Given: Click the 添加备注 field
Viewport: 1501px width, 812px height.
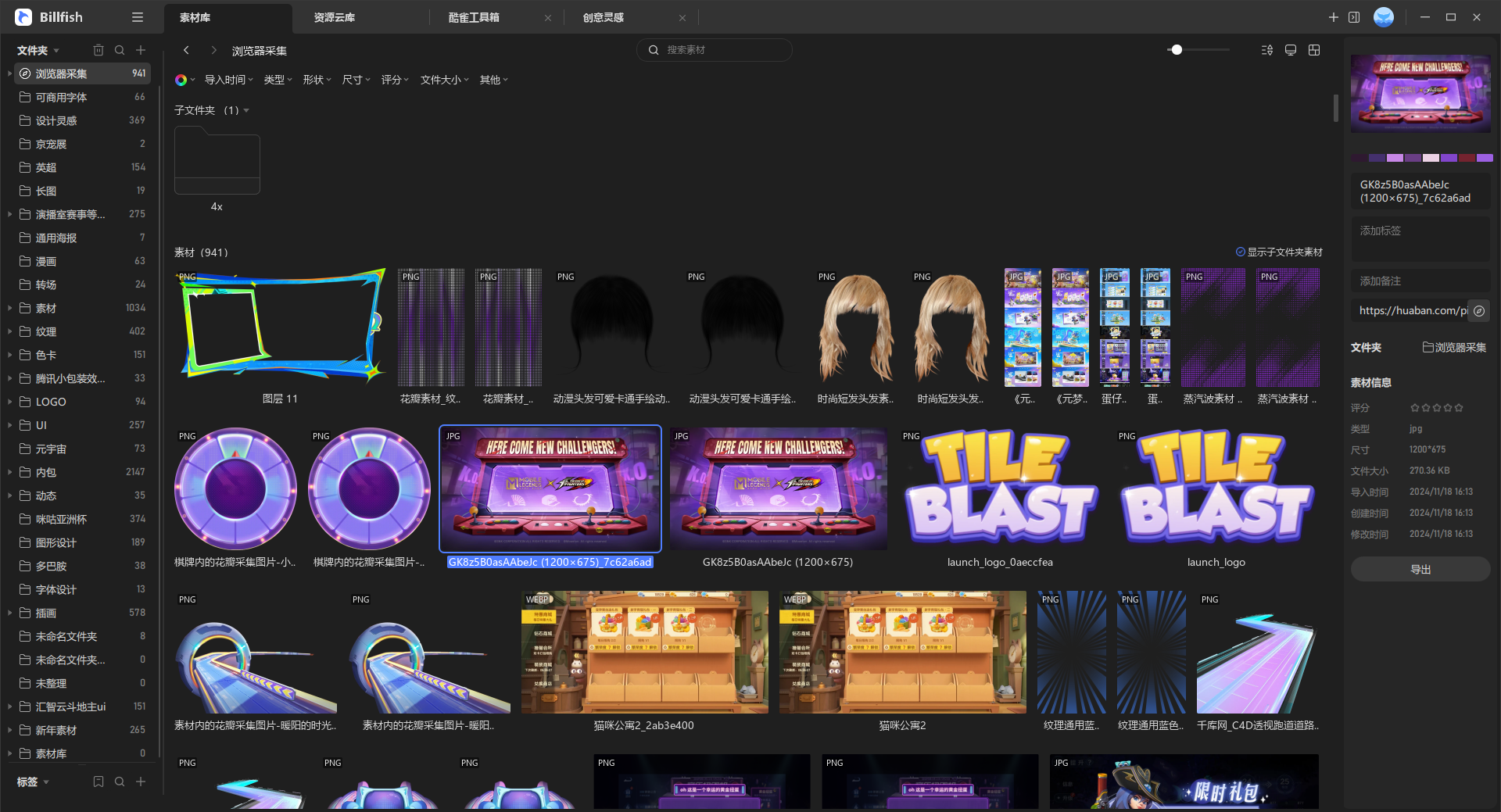Looking at the screenshot, I should [x=1420, y=281].
